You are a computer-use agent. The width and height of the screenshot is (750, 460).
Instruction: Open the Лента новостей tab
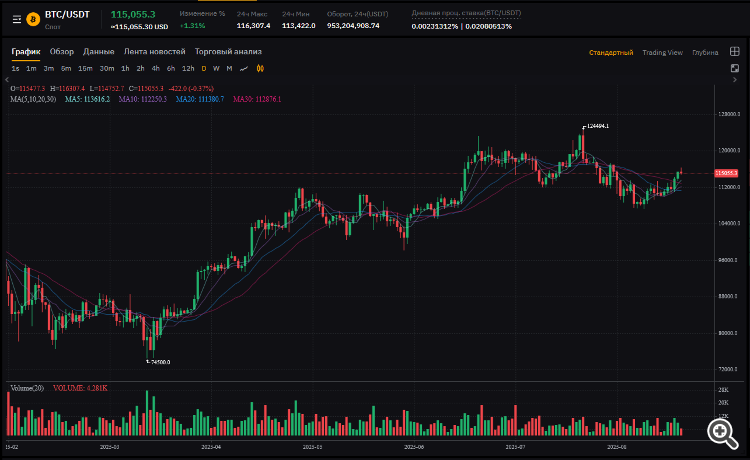[154, 51]
